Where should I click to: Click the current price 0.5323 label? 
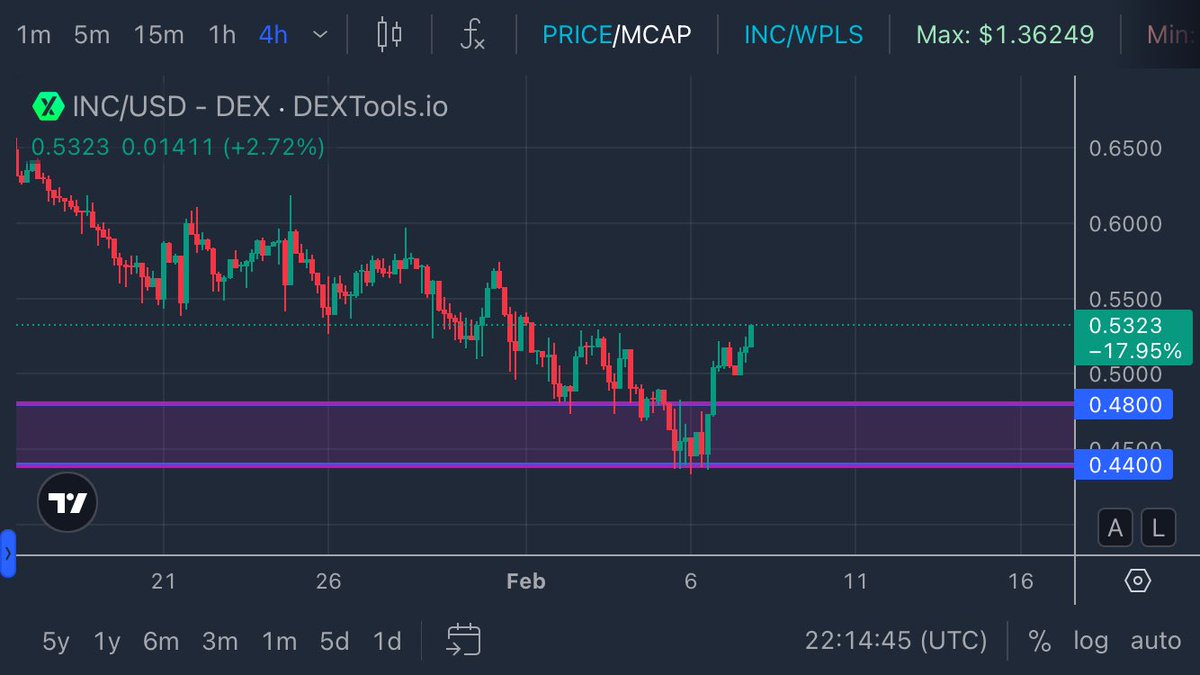coord(1133,338)
